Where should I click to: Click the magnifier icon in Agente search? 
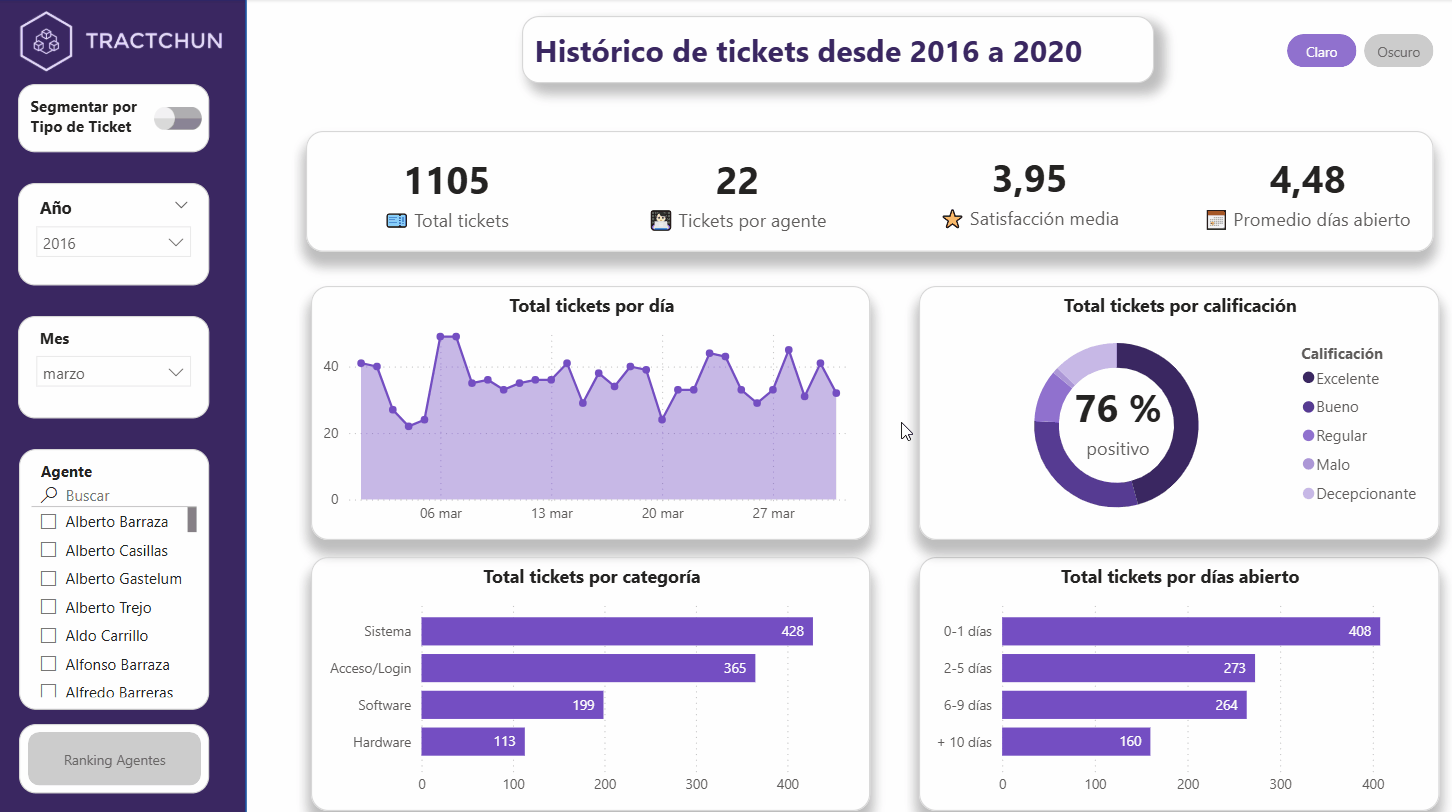pyautogui.click(x=49, y=496)
